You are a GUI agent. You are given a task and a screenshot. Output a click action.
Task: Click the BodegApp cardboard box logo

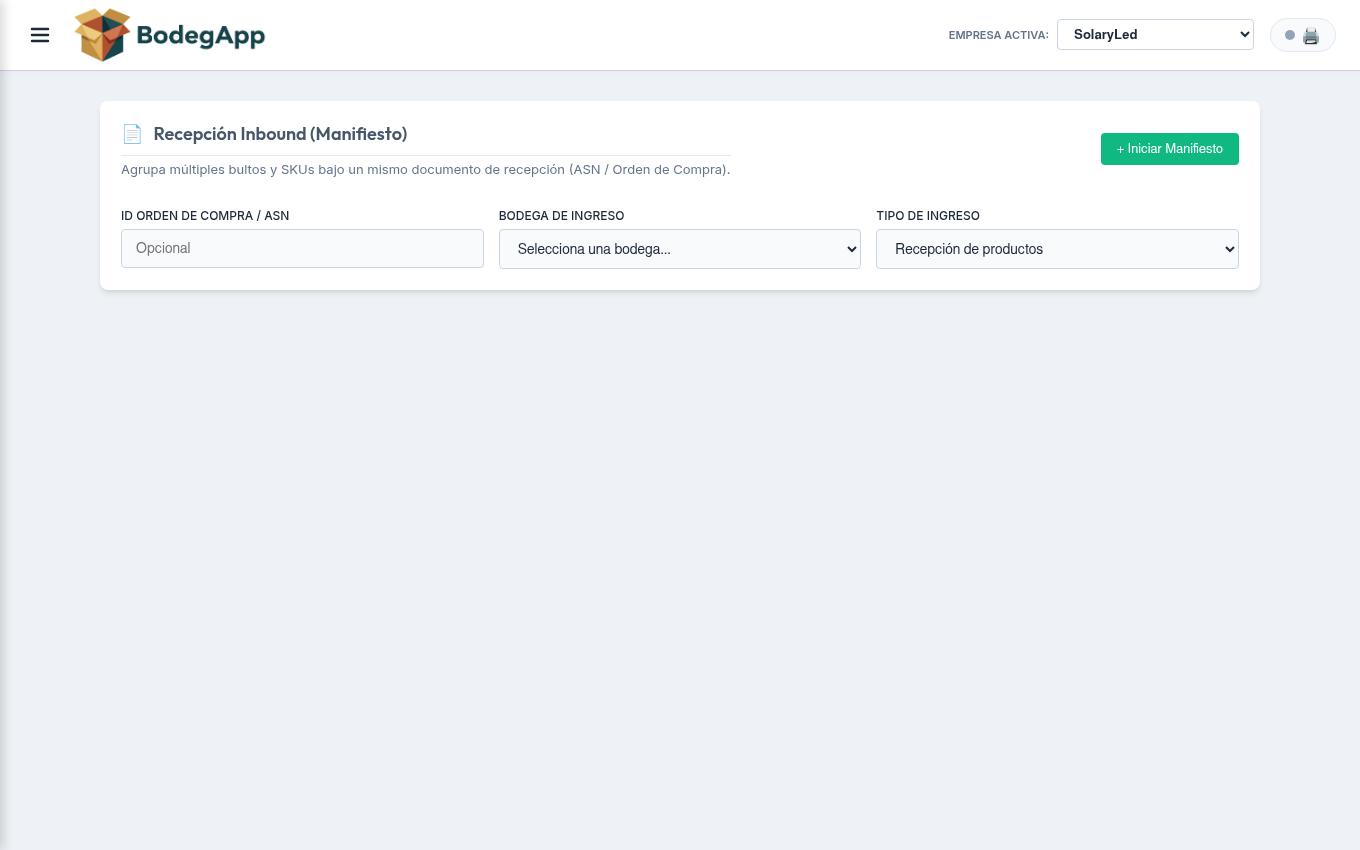tap(103, 35)
